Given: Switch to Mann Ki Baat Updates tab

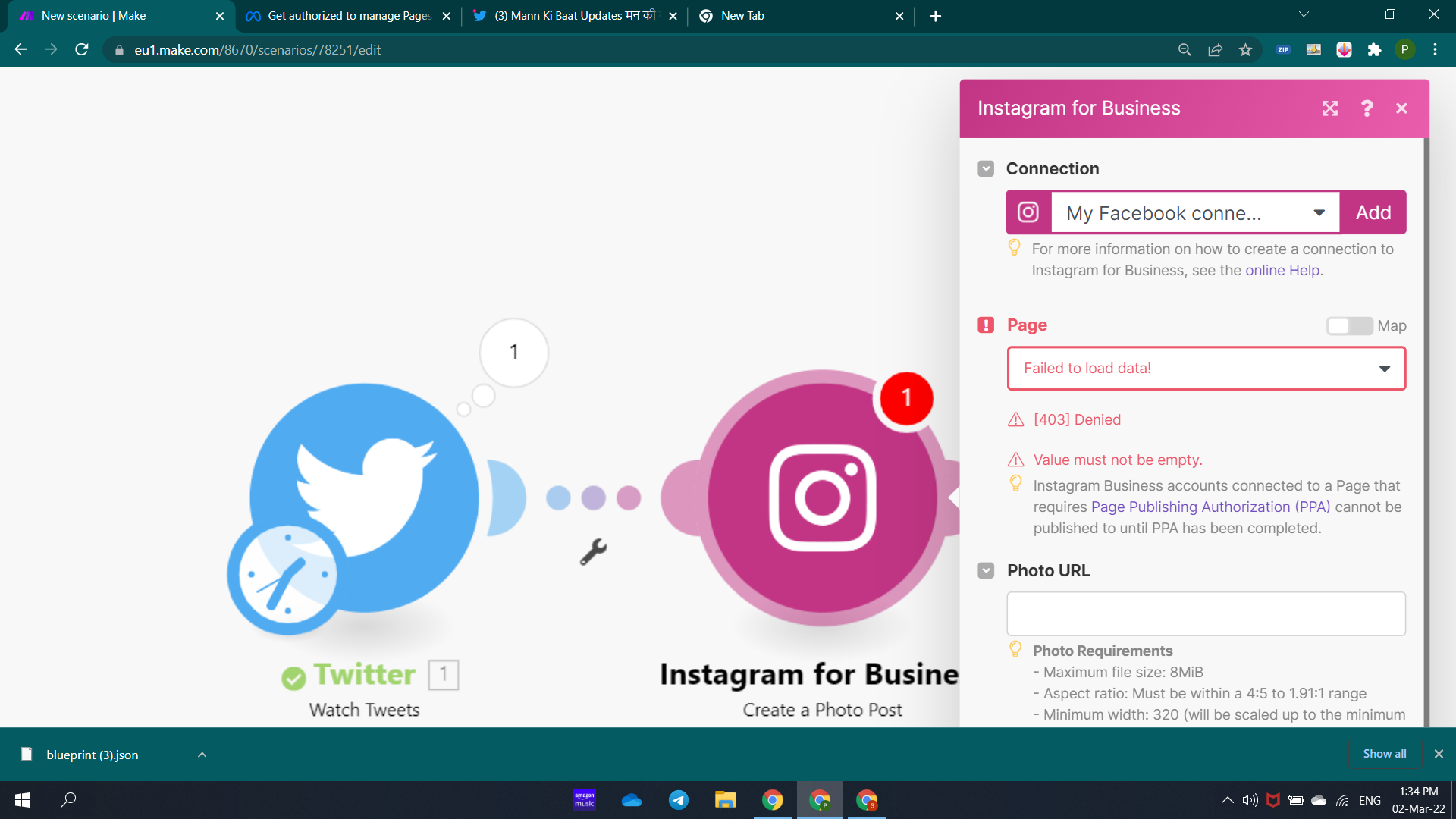Looking at the screenshot, I should pyautogui.click(x=574, y=16).
